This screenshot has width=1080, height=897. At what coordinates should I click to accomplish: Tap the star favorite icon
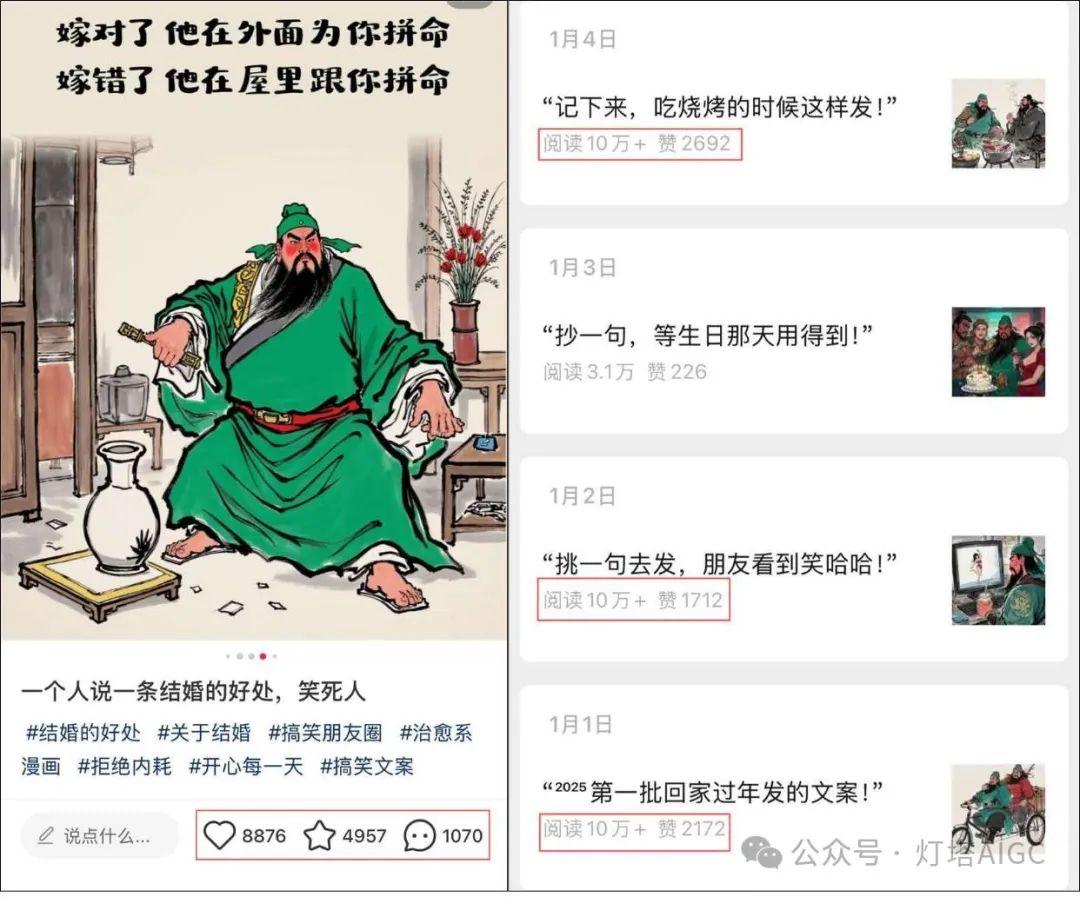(320, 835)
